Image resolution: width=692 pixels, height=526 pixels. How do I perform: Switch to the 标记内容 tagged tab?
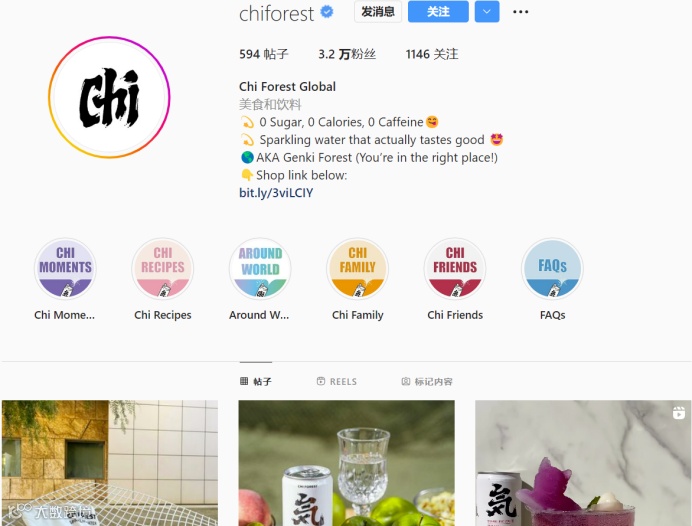click(427, 381)
